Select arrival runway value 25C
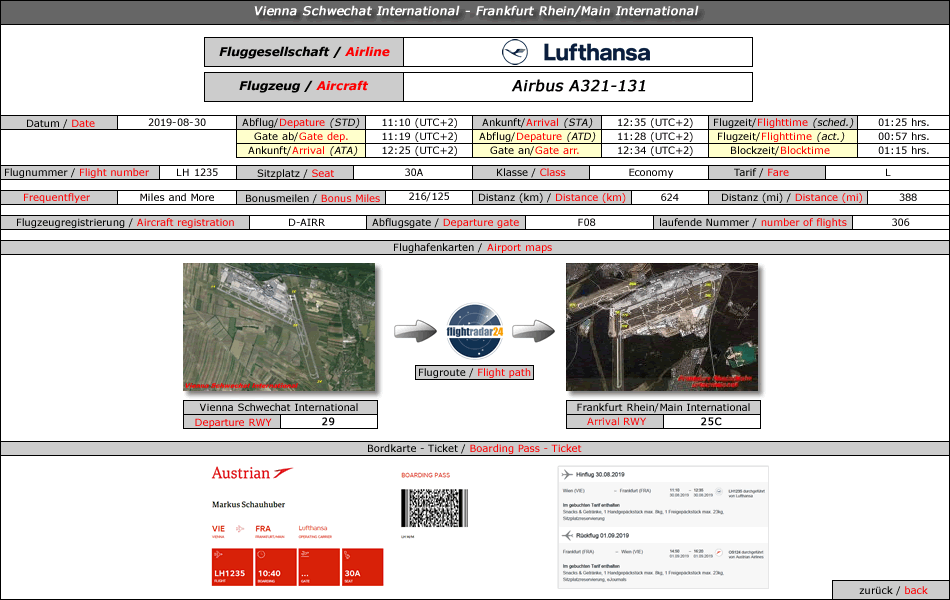This screenshot has width=950, height=600. click(711, 421)
